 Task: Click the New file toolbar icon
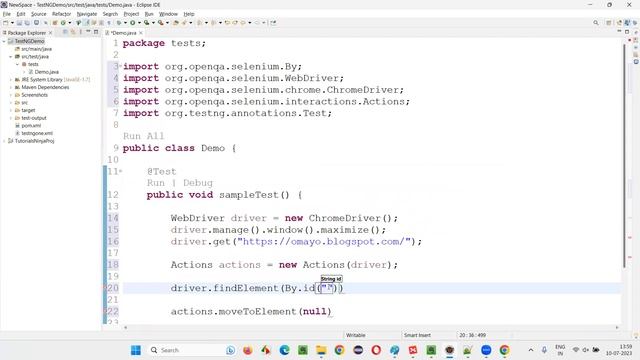(x=6, y=23)
